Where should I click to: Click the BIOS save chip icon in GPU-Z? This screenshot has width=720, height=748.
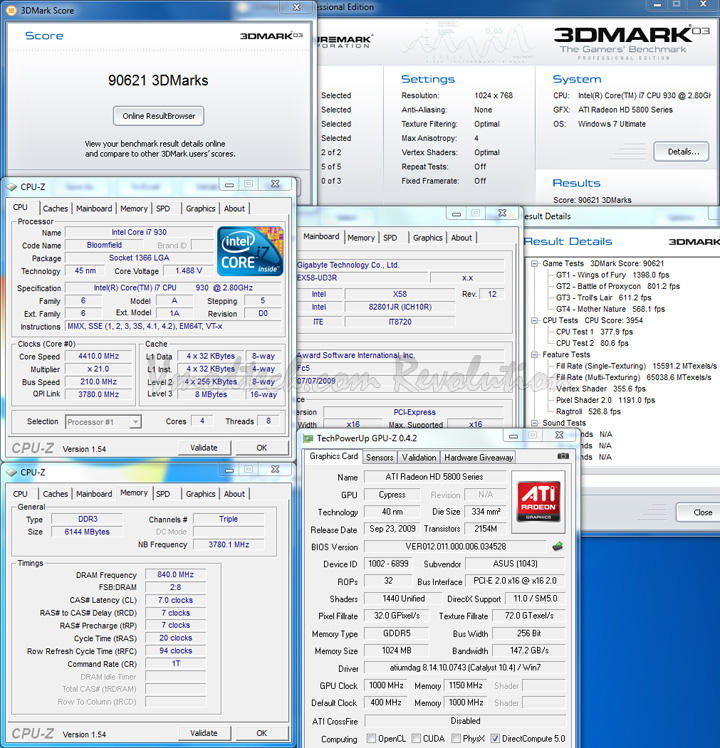(557, 546)
